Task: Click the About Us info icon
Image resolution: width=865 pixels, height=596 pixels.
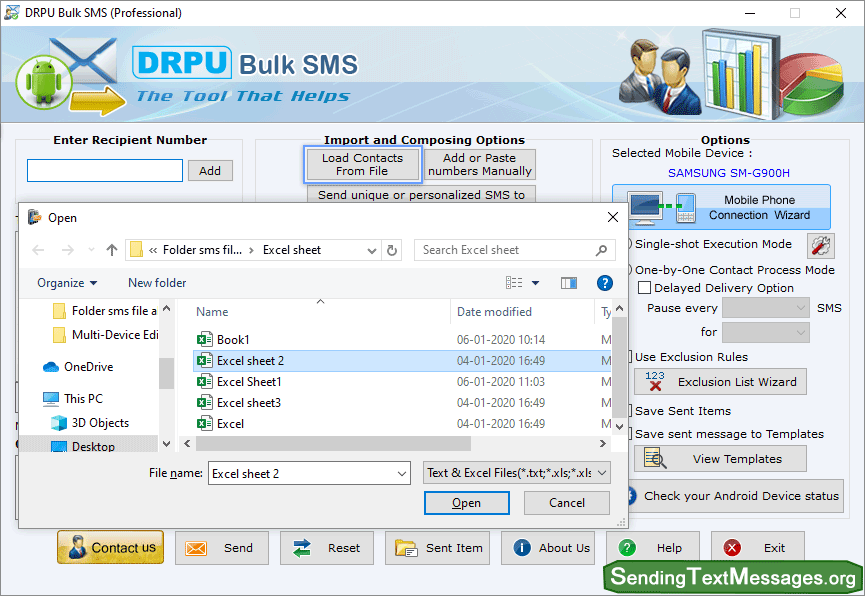Action: click(522, 547)
